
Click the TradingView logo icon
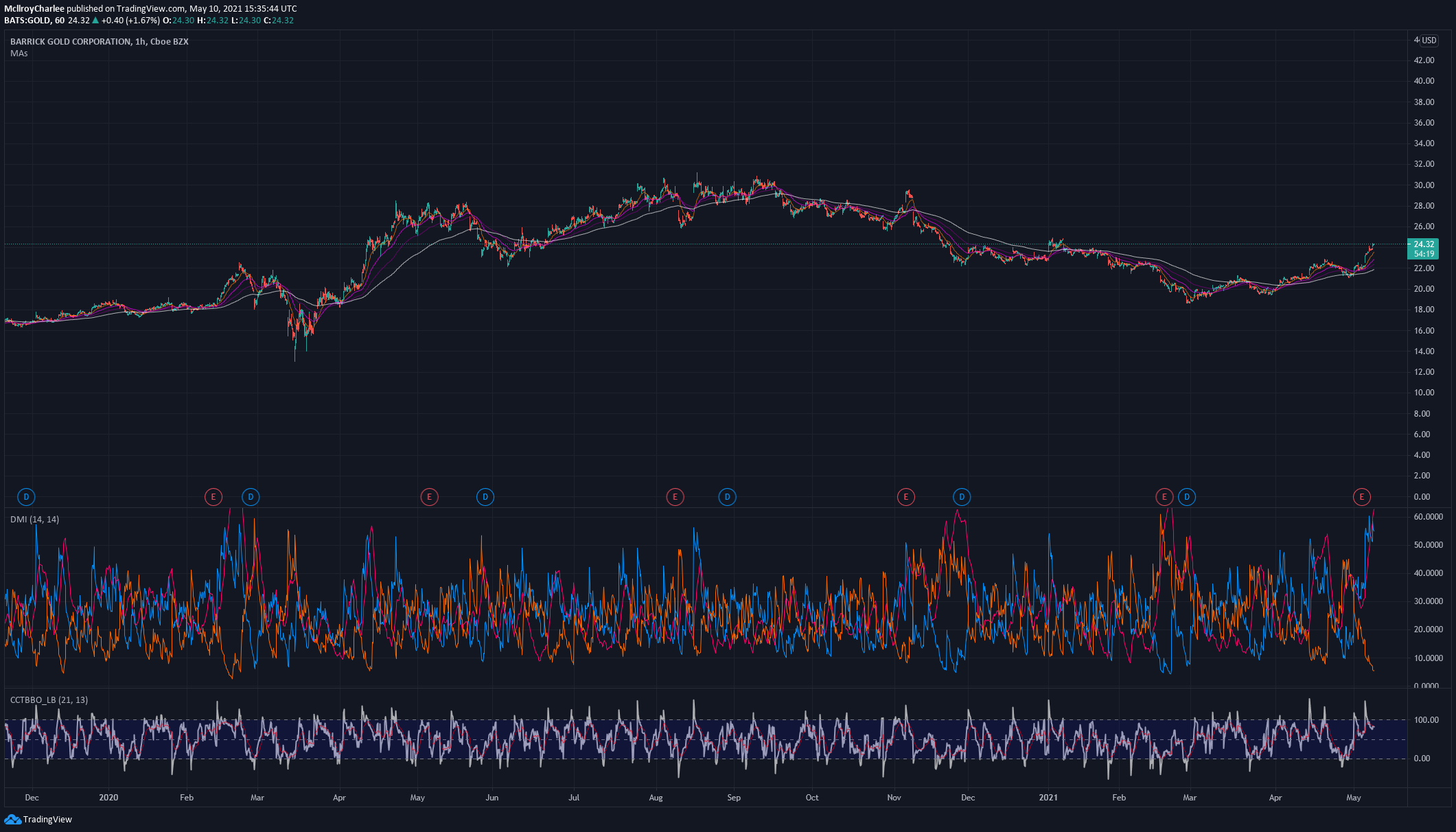[12, 819]
